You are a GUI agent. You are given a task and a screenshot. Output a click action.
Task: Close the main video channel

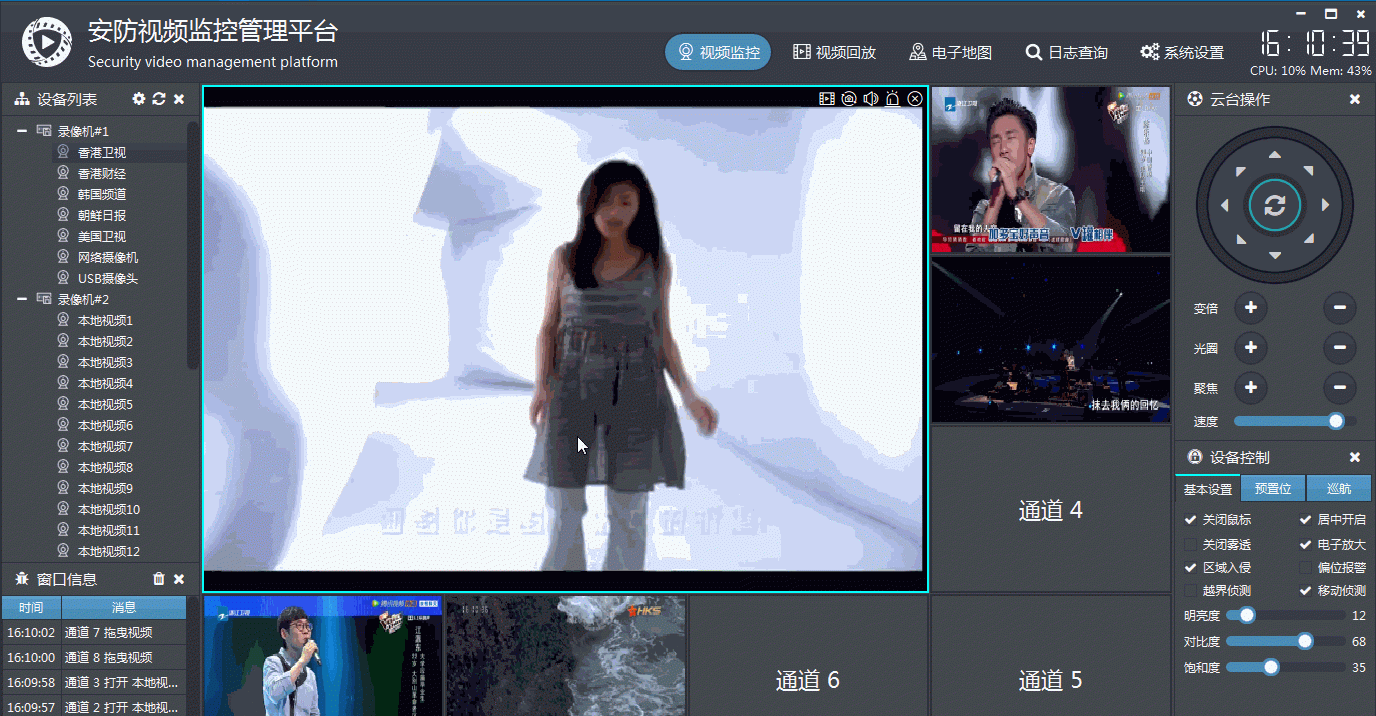pyautogui.click(x=915, y=98)
